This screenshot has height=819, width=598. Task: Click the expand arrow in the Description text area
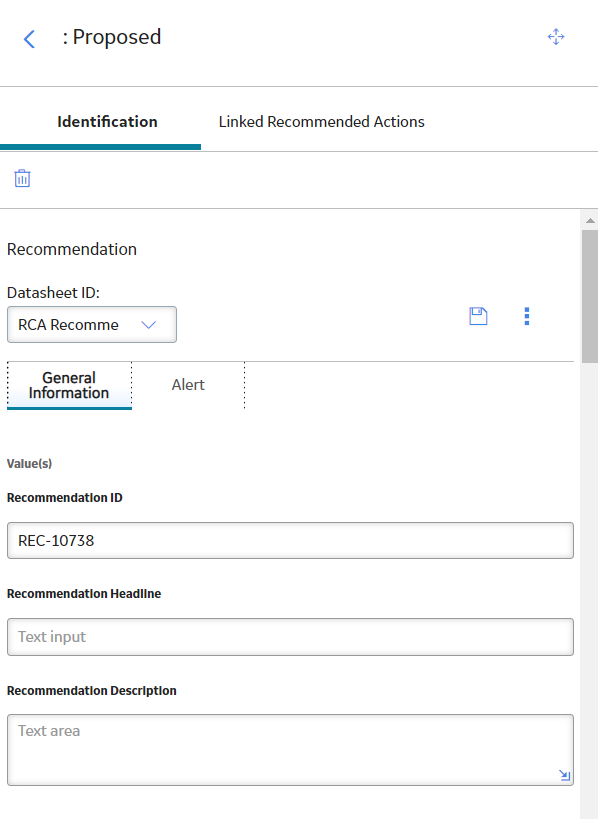pos(565,775)
